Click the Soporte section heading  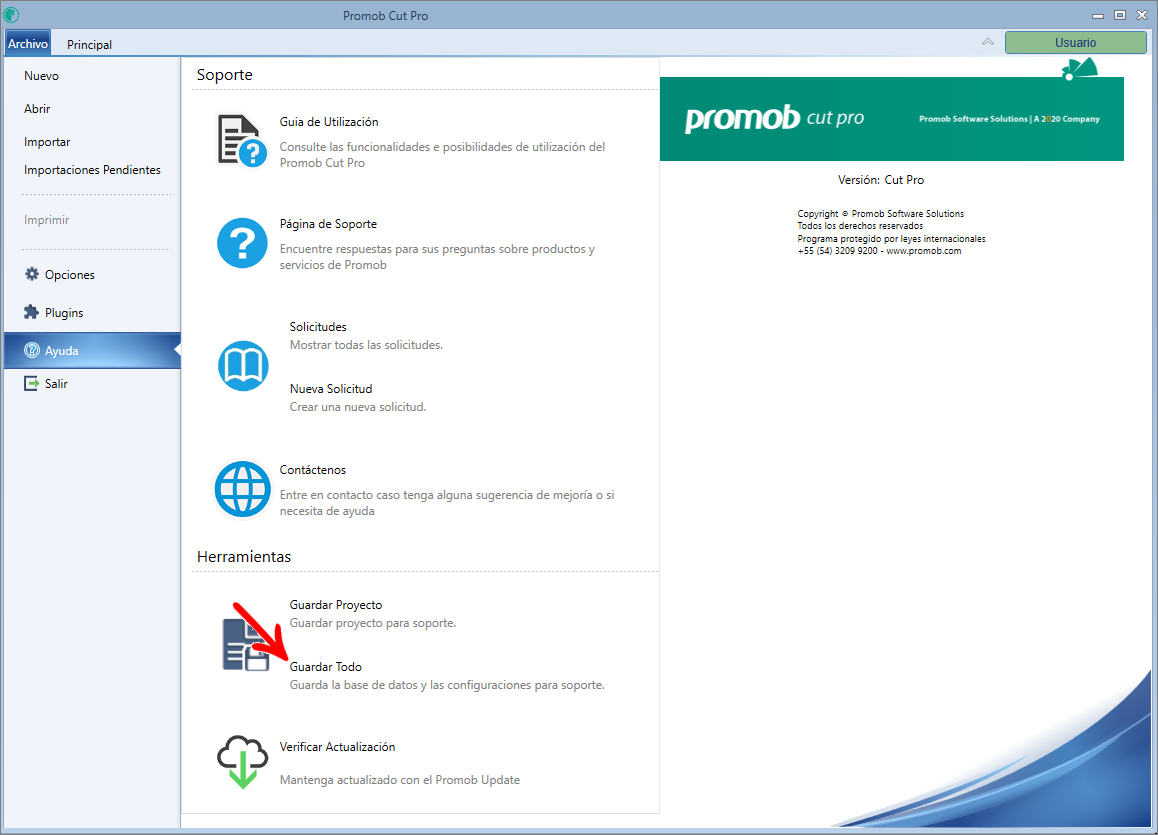point(225,75)
